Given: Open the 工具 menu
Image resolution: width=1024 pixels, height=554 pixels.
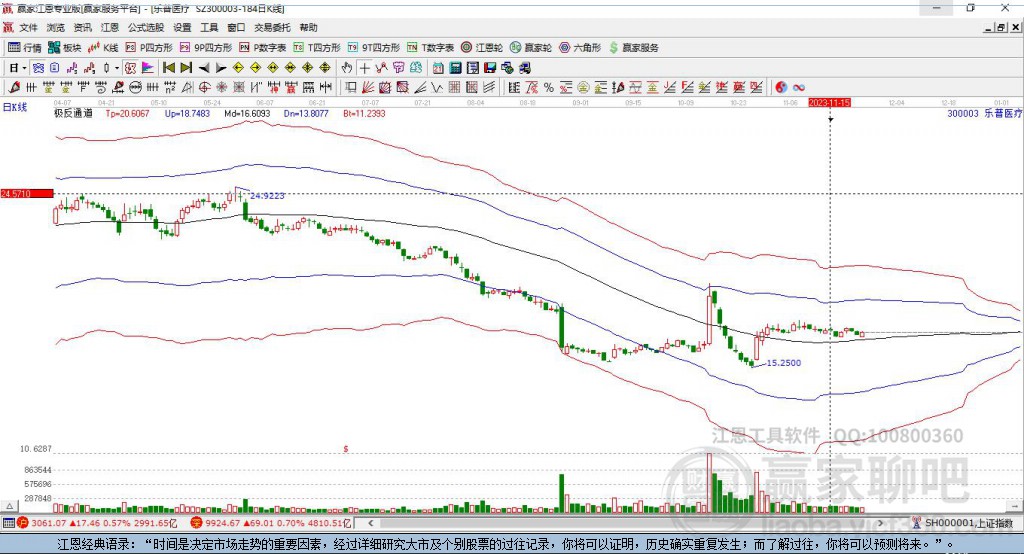Looking at the screenshot, I should coord(209,27).
